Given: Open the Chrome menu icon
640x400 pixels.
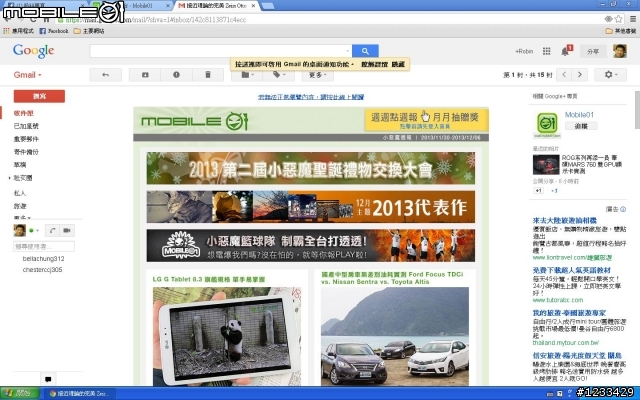Looking at the screenshot, I should [x=633, y=19].
